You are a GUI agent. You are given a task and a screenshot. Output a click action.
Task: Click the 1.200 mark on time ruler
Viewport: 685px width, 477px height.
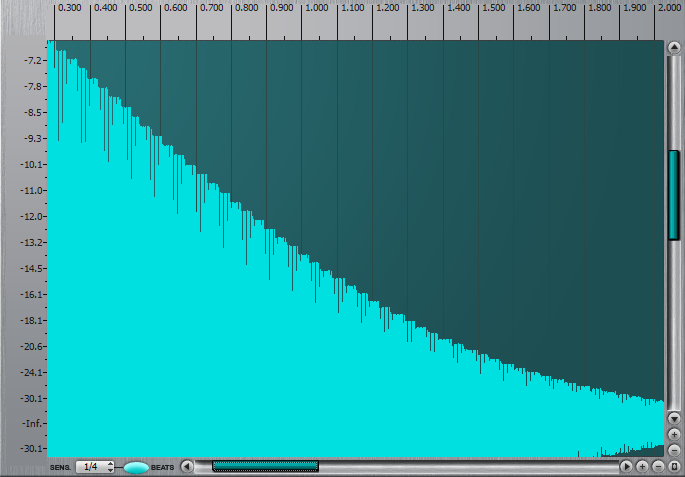tap(387, 8)
